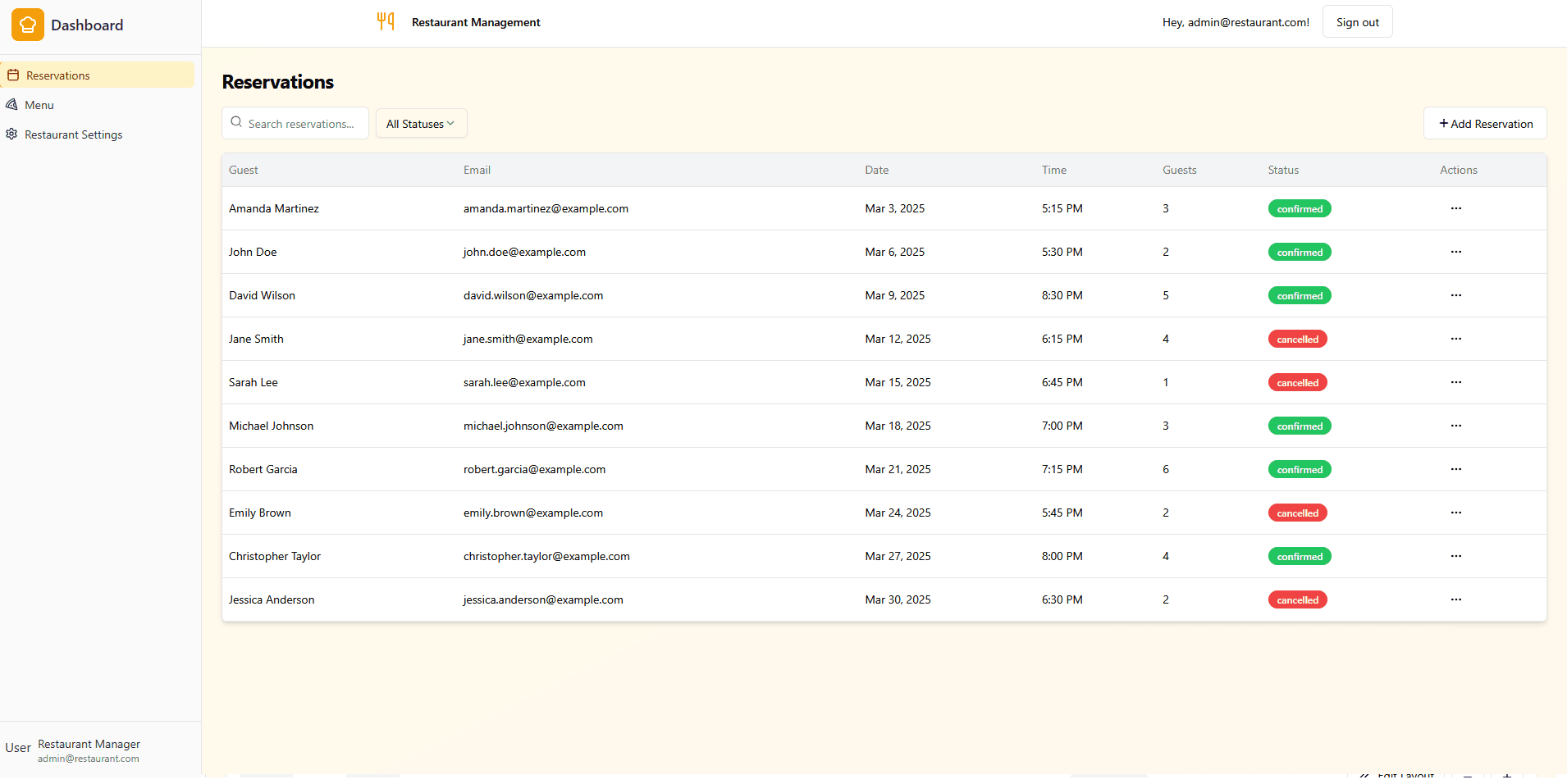1567x784 pixels.
Task: Click the ellipsis icon for David Wilson
Action: pos(1455,295)
